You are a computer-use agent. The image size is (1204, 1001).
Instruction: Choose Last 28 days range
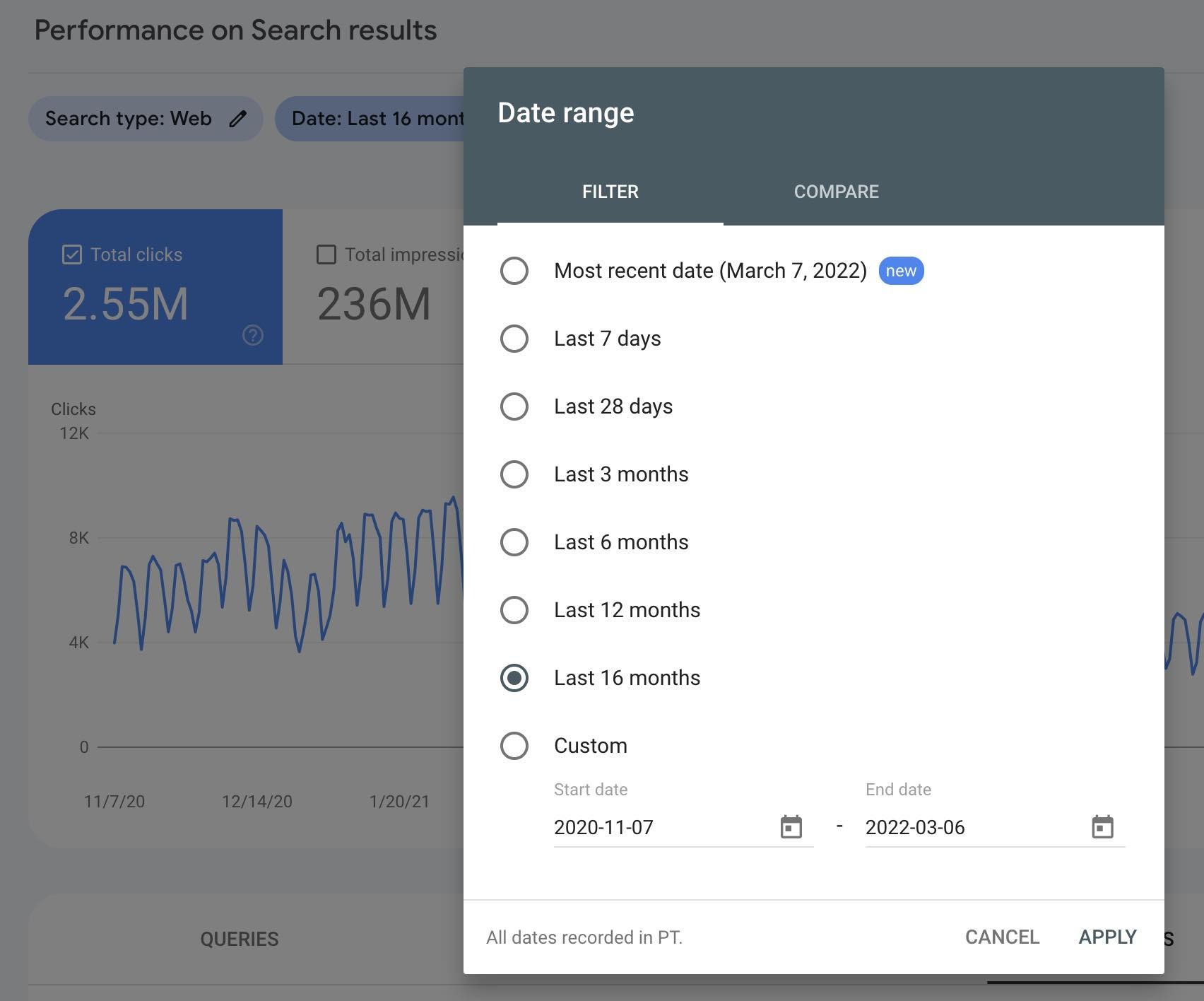514,406
